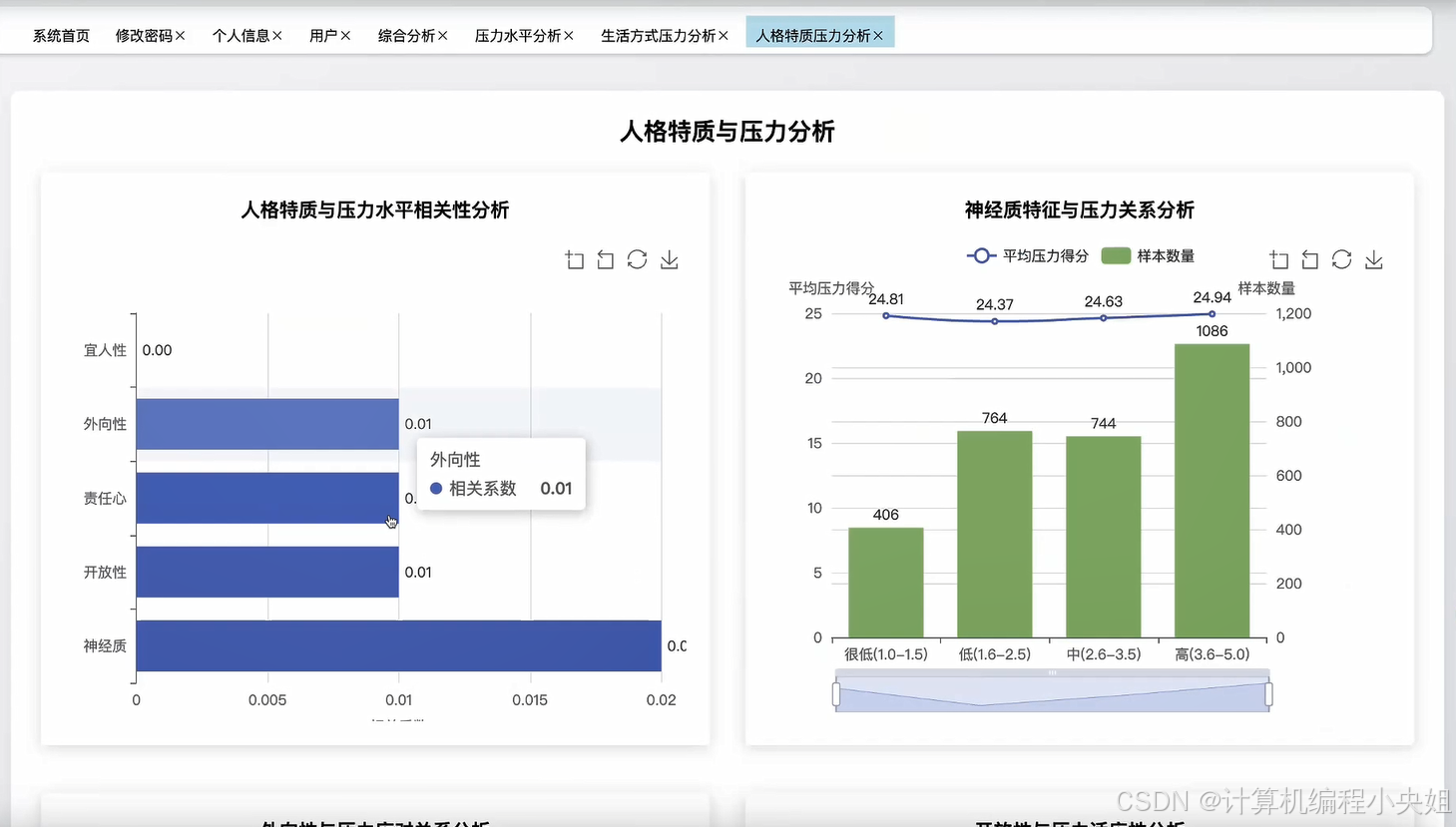Close the 个人信息 tab
This screenshot has height=827, width=1456.
click(x=277, y=36)
